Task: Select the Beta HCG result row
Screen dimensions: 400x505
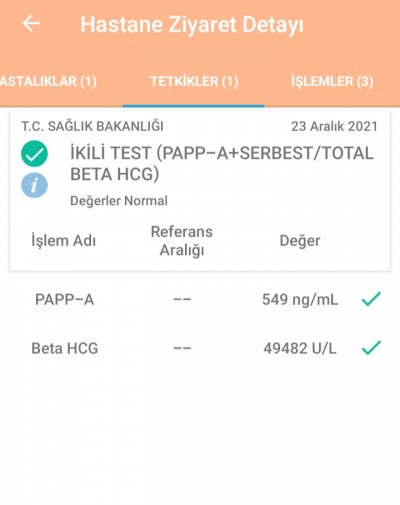Action: 200,348
